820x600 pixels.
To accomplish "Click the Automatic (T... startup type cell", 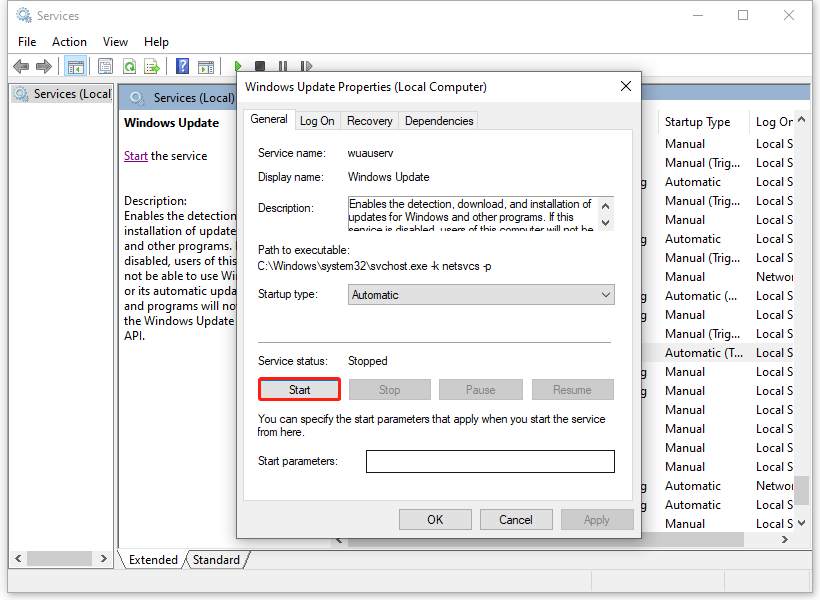I will point(703,353).
